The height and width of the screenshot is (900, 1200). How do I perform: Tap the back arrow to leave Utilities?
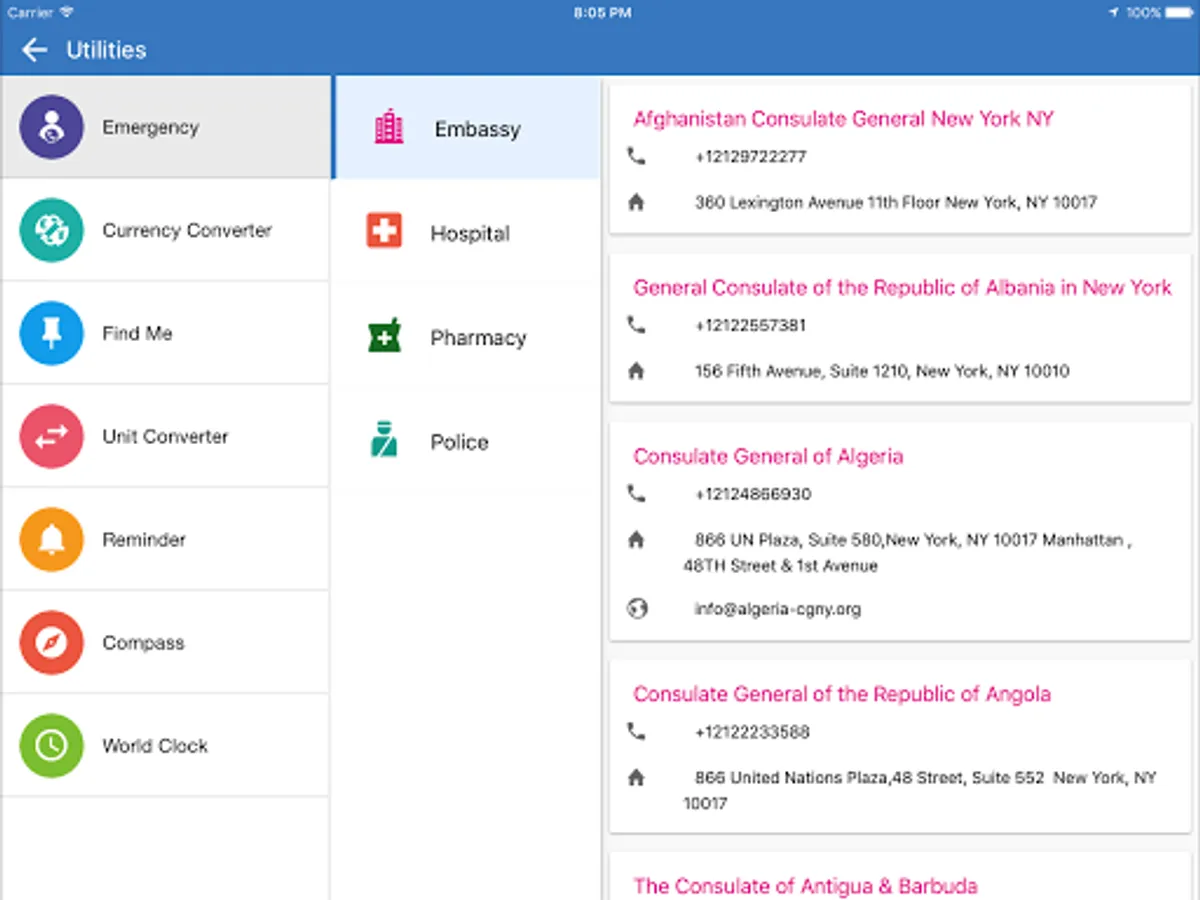(34, 49)
